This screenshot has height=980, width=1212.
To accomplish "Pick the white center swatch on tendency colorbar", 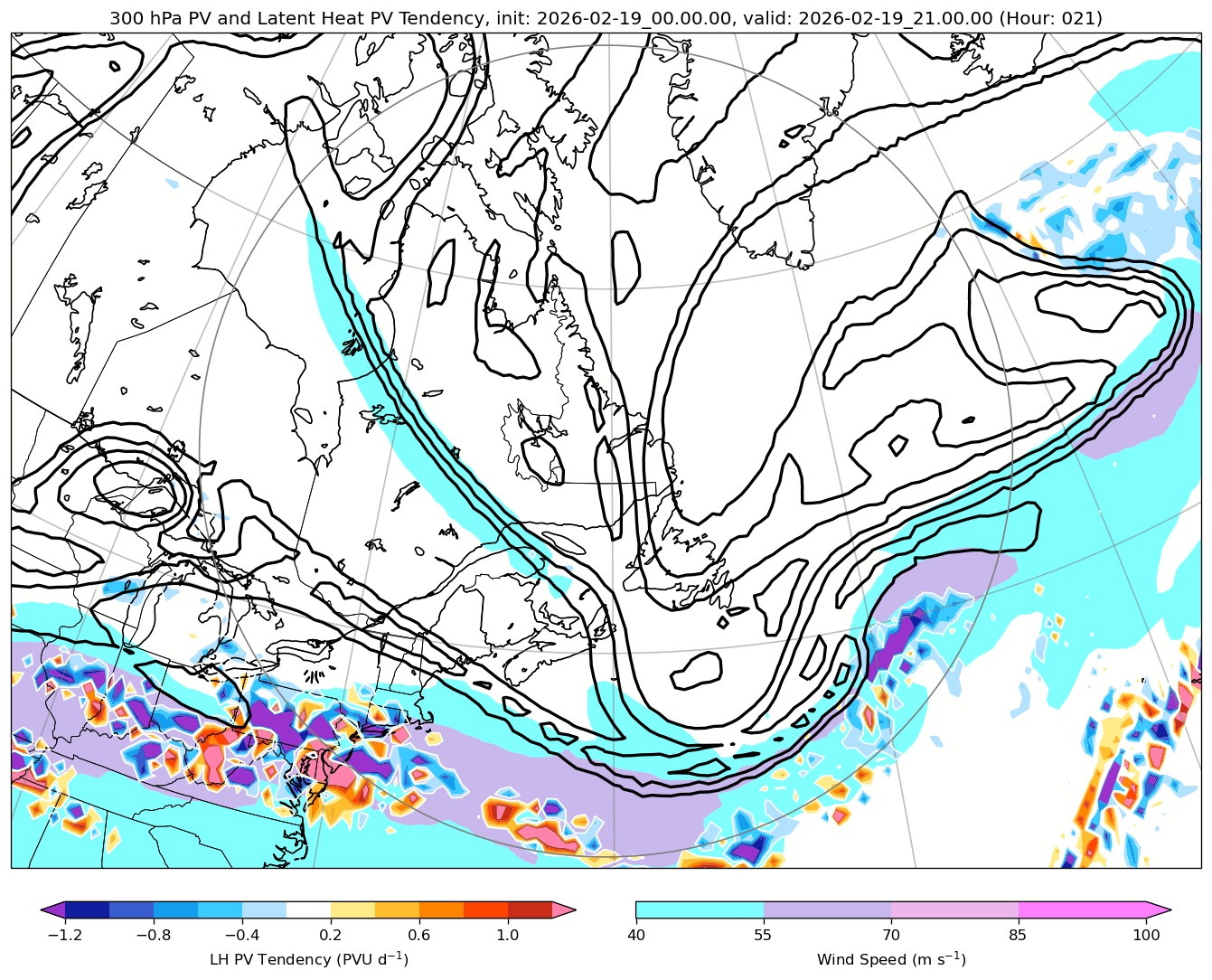I will point(308,909).
